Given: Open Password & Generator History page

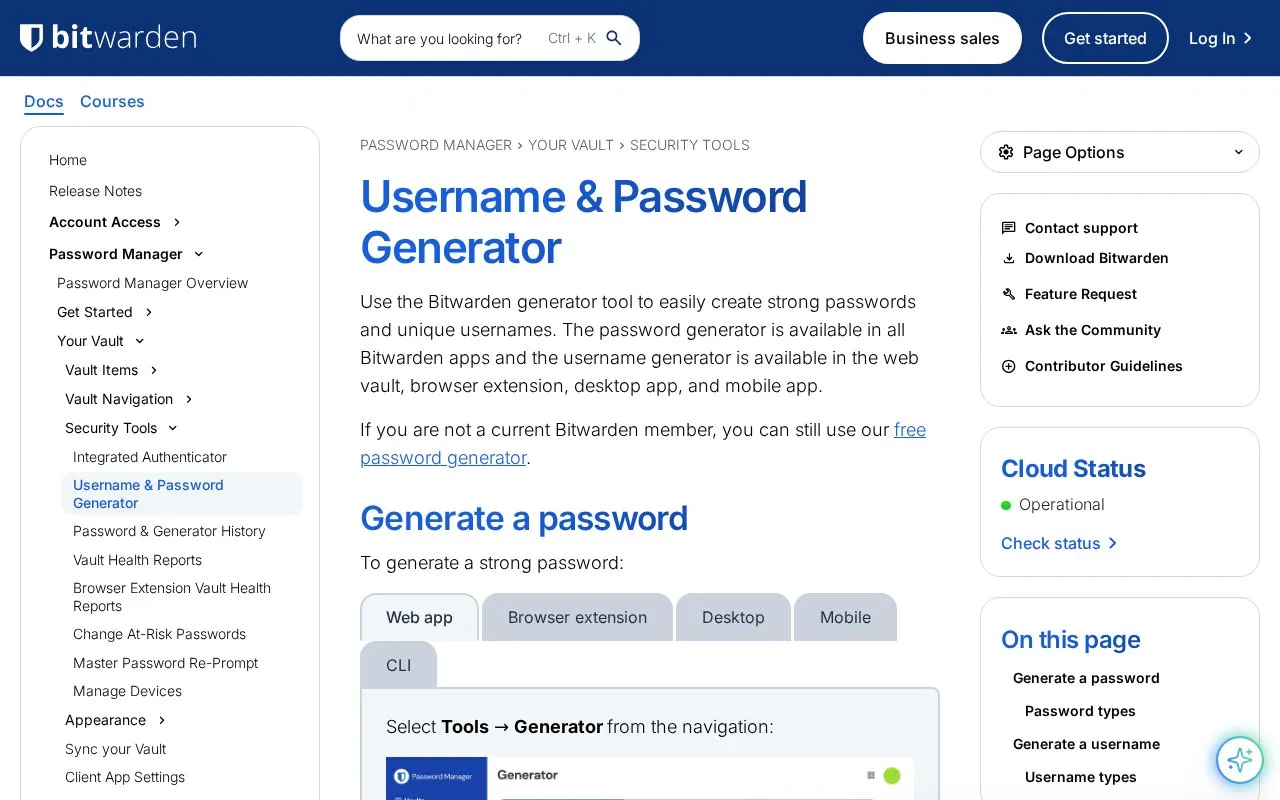Looking at the screenshot, I should point(169,531).
